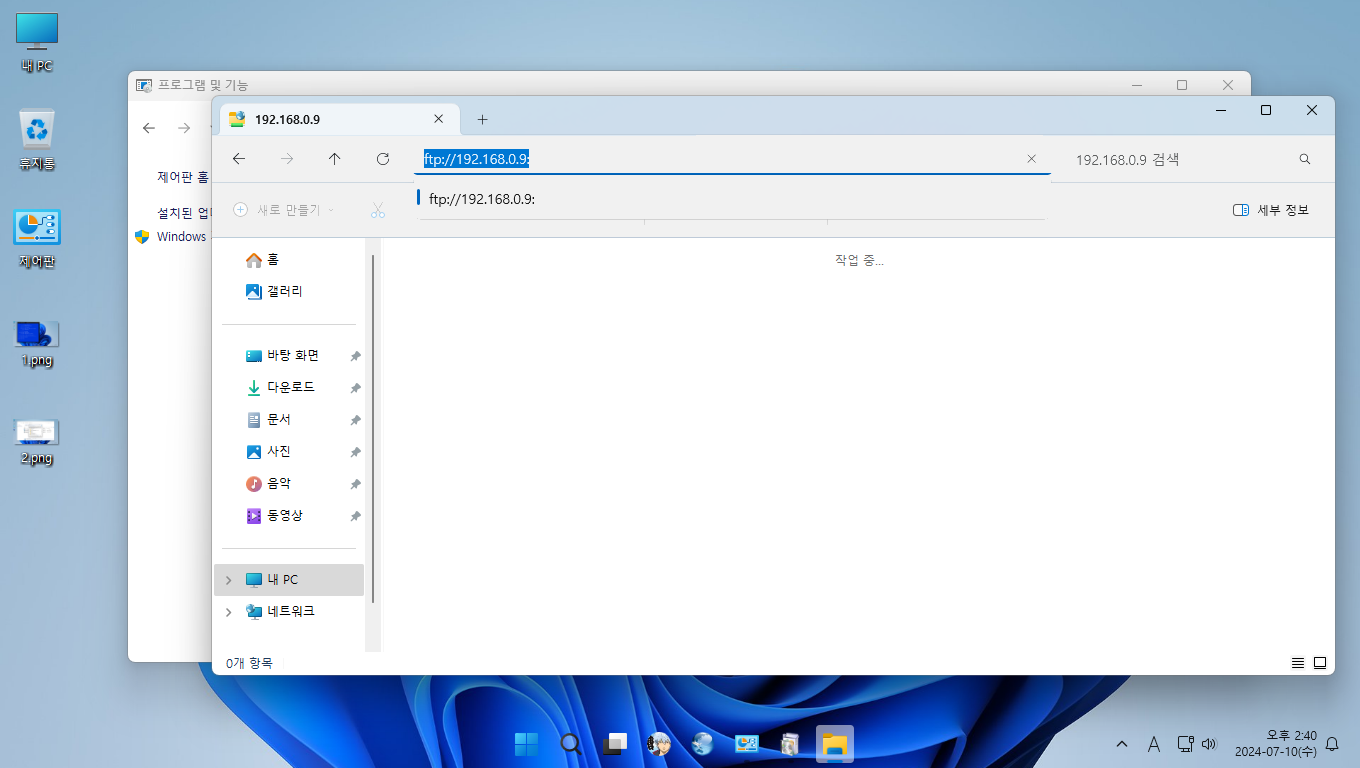The width and height of the screenshot is (1360, 768).
Task: Open the Windows Start menu
Action: [x=526, y=744]
